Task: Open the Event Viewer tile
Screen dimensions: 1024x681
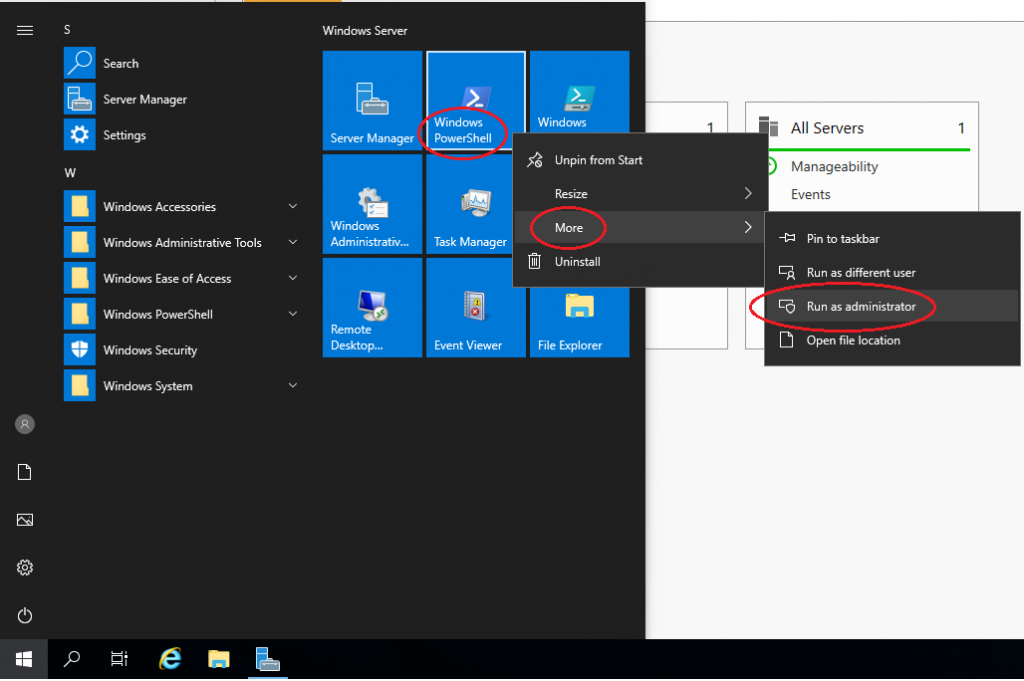Action: (x=475, y=308)
